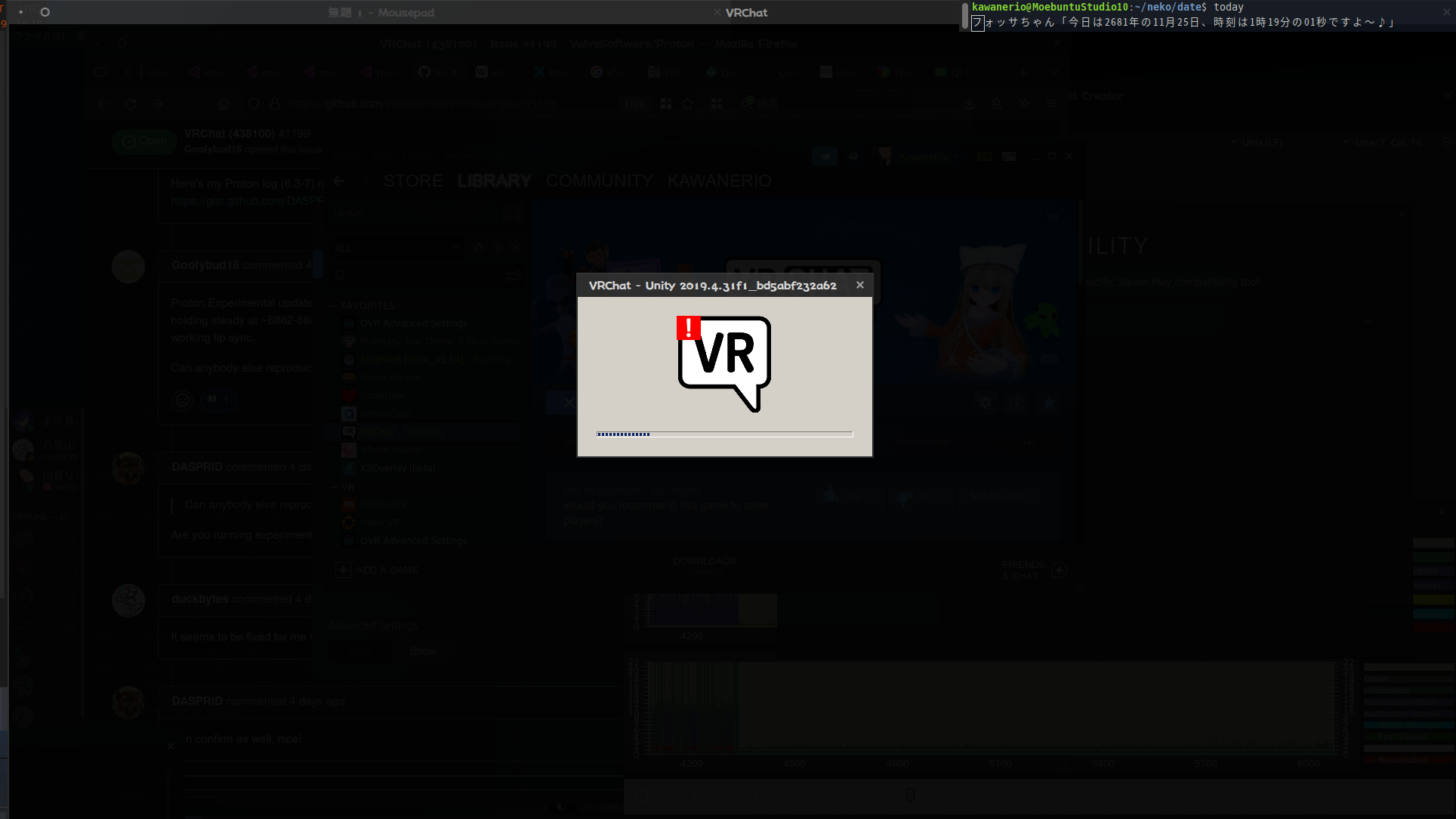Show only ready-to-play games in Steam

tap(516, 248)
